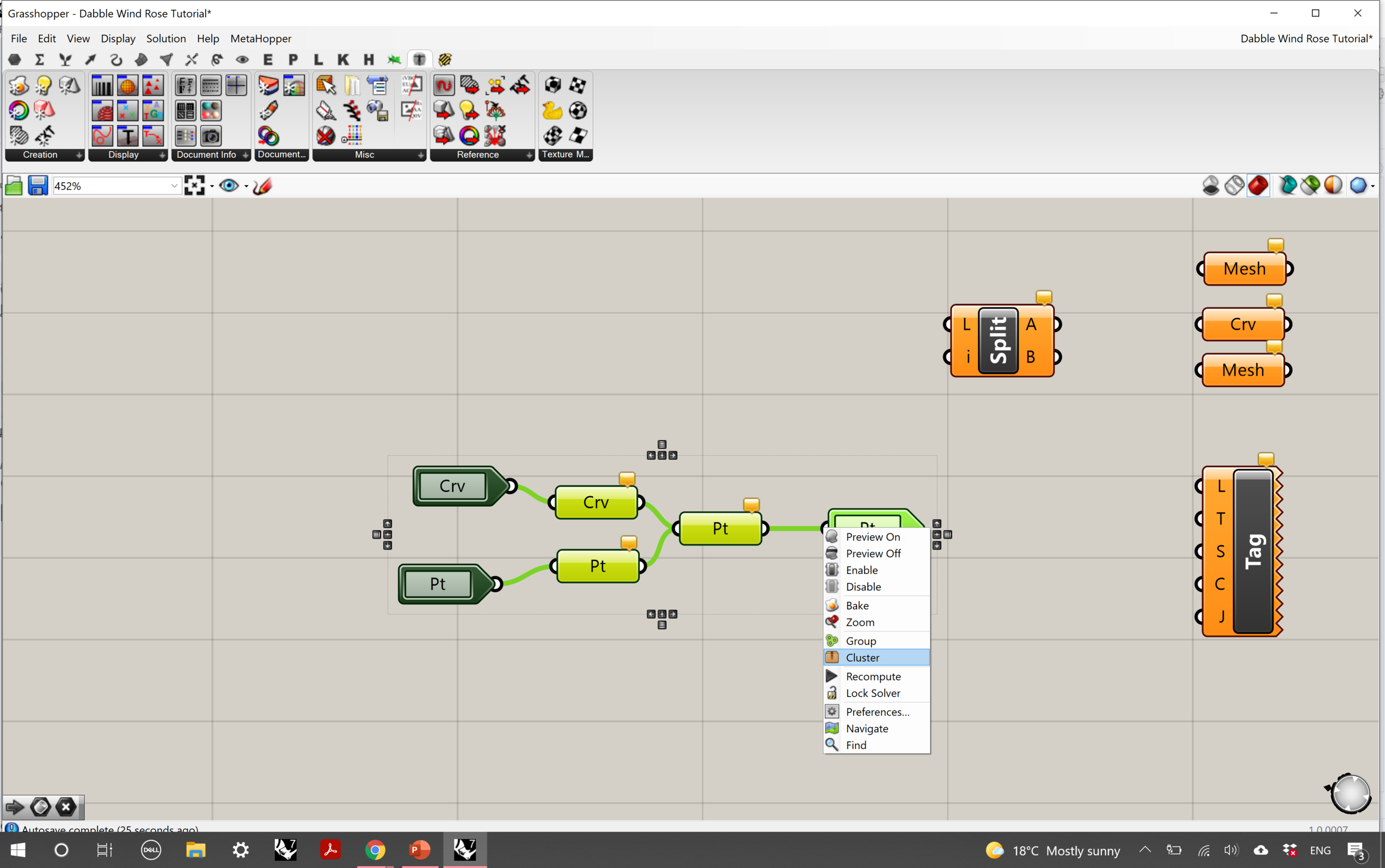Enable the selected component
Screen dimensions: 1385x868
[x=861, y=570]
